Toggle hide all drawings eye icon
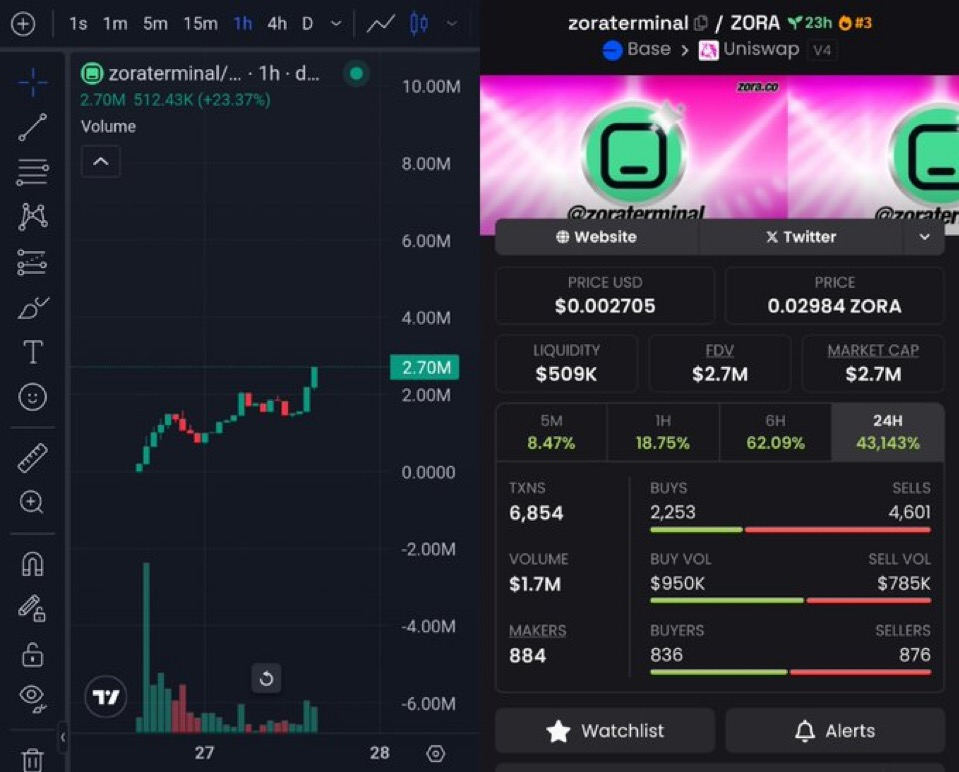This screenshot has height=772, width=959. click(32, 697)
